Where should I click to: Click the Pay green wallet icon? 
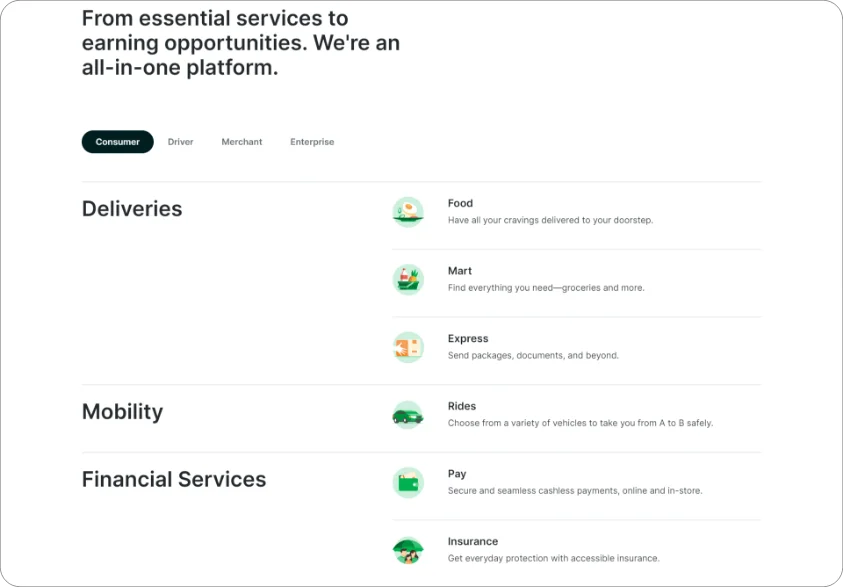click(408, 483)
